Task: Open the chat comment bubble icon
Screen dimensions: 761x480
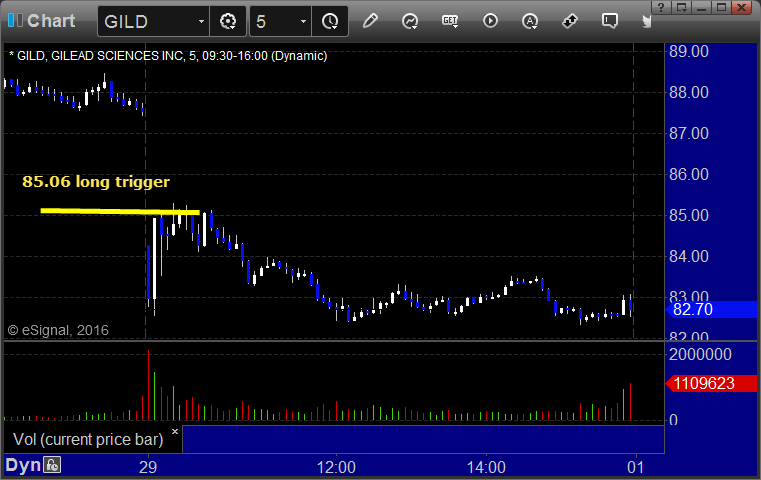Action: pyautogui.click(x=610, y=21)
